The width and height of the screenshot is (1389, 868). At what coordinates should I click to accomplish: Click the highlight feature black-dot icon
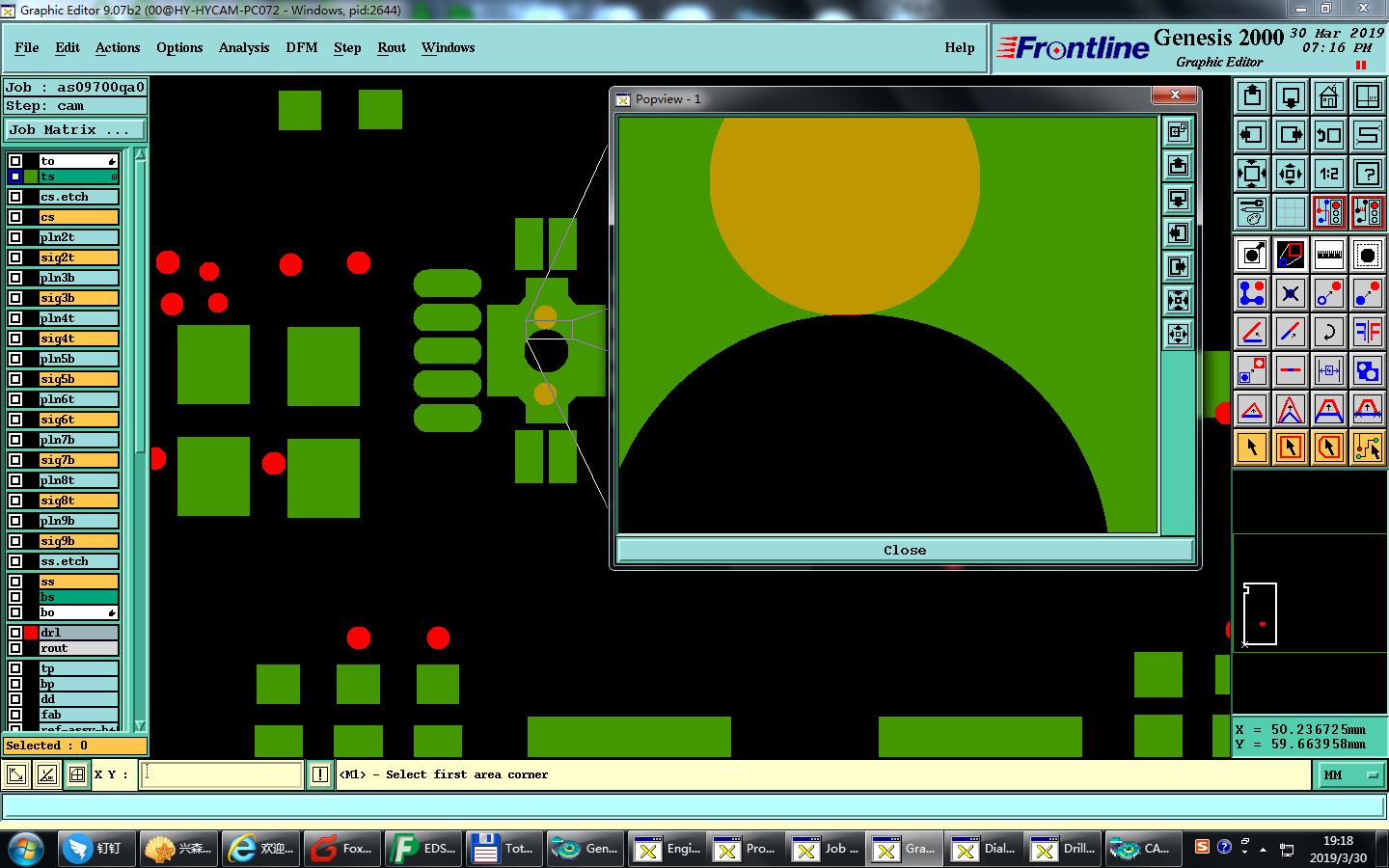click(x=1368, y=255)
